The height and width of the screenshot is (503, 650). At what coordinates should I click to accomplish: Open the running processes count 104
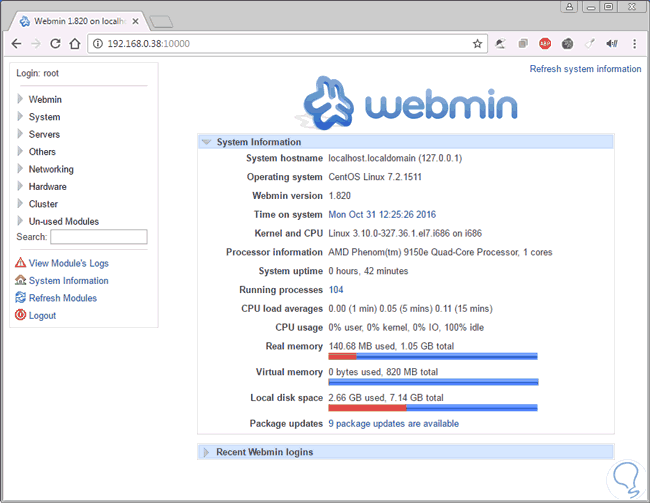(336, 290)
